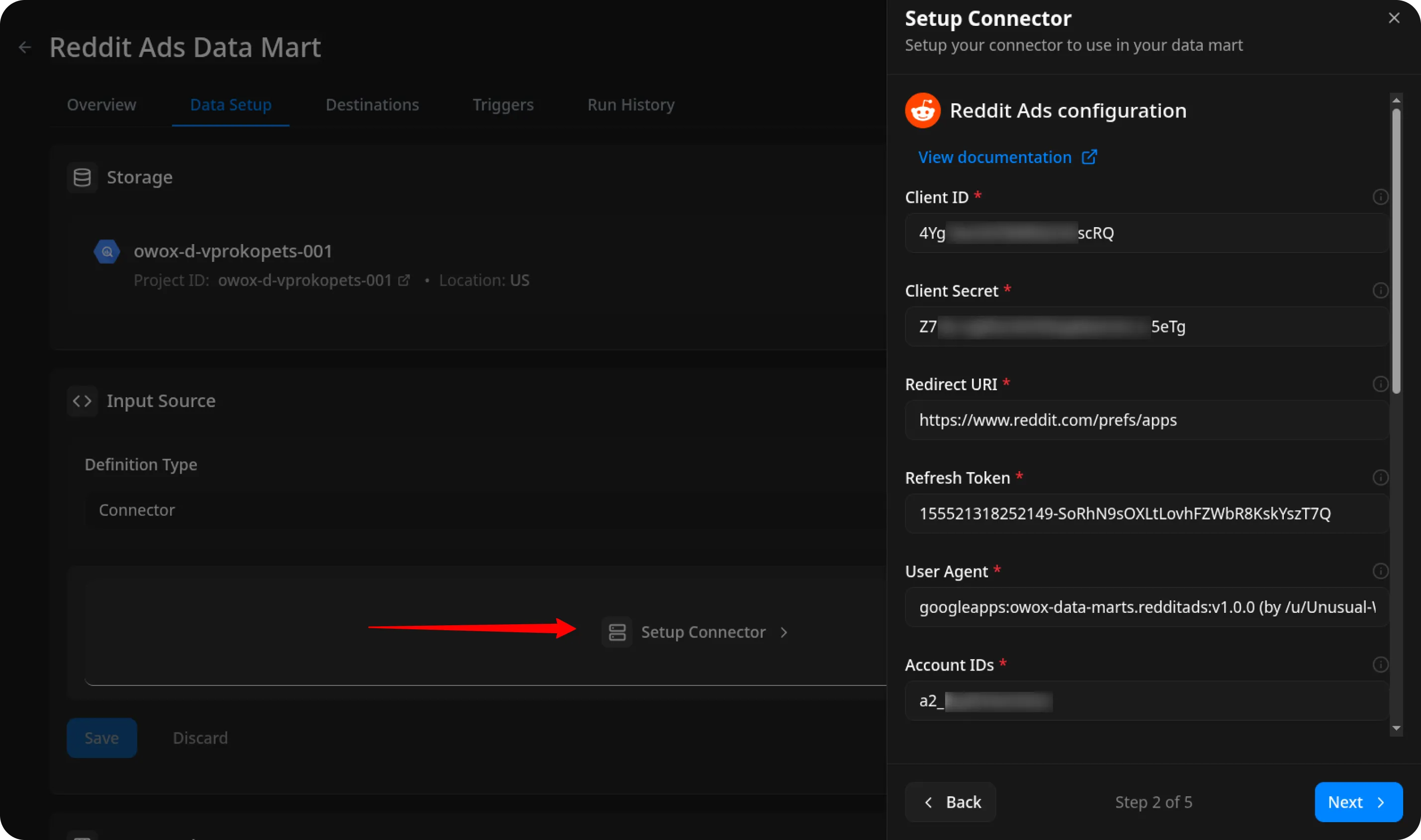This screenshot has width=1421, height=840.
Task: Click the Redirect URI info icon
Action: click(x=1380, y=384)
